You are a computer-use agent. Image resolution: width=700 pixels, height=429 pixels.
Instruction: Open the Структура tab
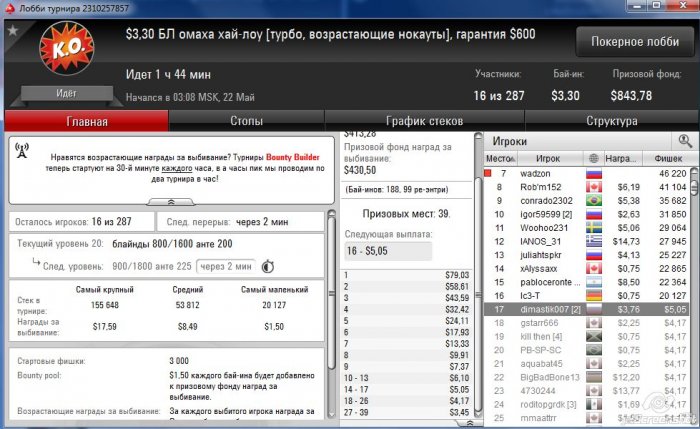click(612, 121)
